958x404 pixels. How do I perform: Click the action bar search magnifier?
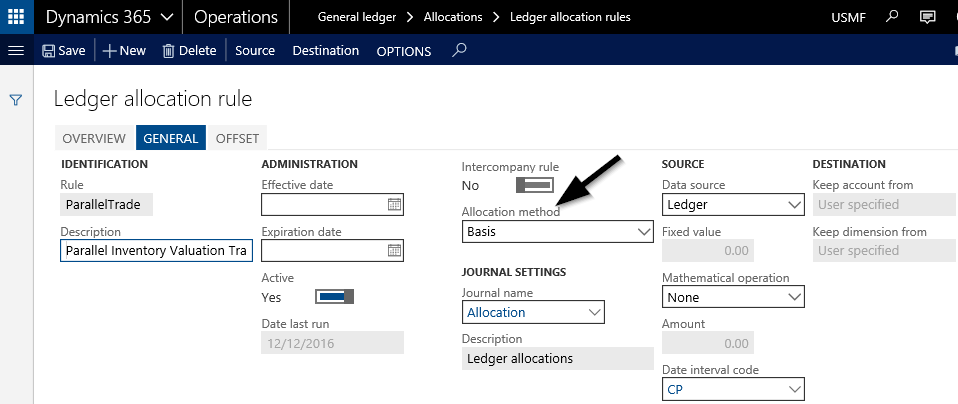pos(459,50)
